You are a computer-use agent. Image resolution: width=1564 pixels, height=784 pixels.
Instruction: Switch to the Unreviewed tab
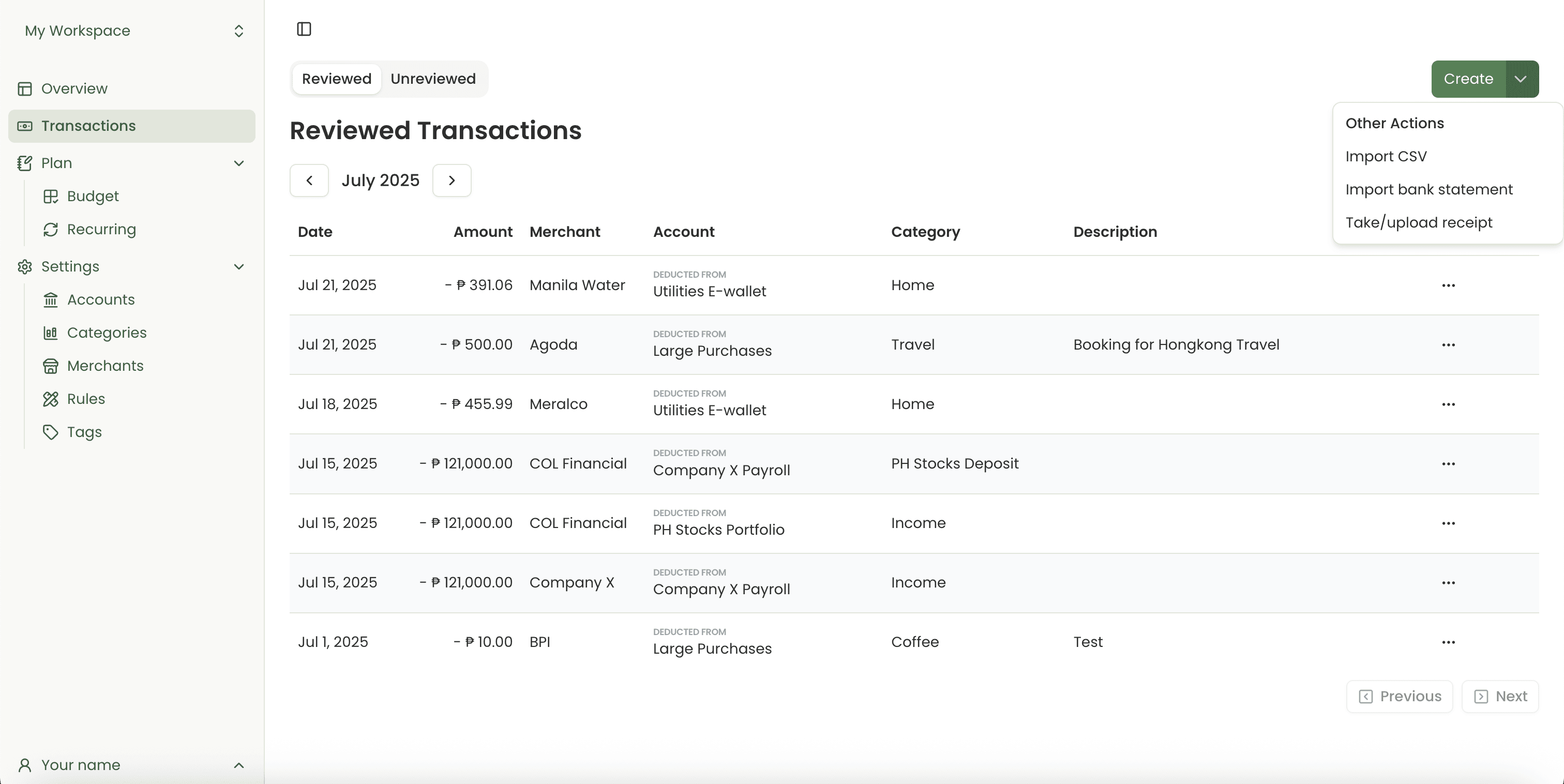(x=433, y=79)
